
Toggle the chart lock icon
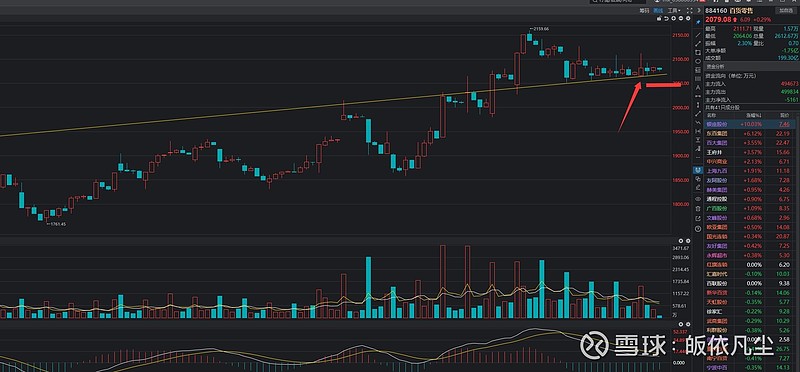tap(659, 18)
